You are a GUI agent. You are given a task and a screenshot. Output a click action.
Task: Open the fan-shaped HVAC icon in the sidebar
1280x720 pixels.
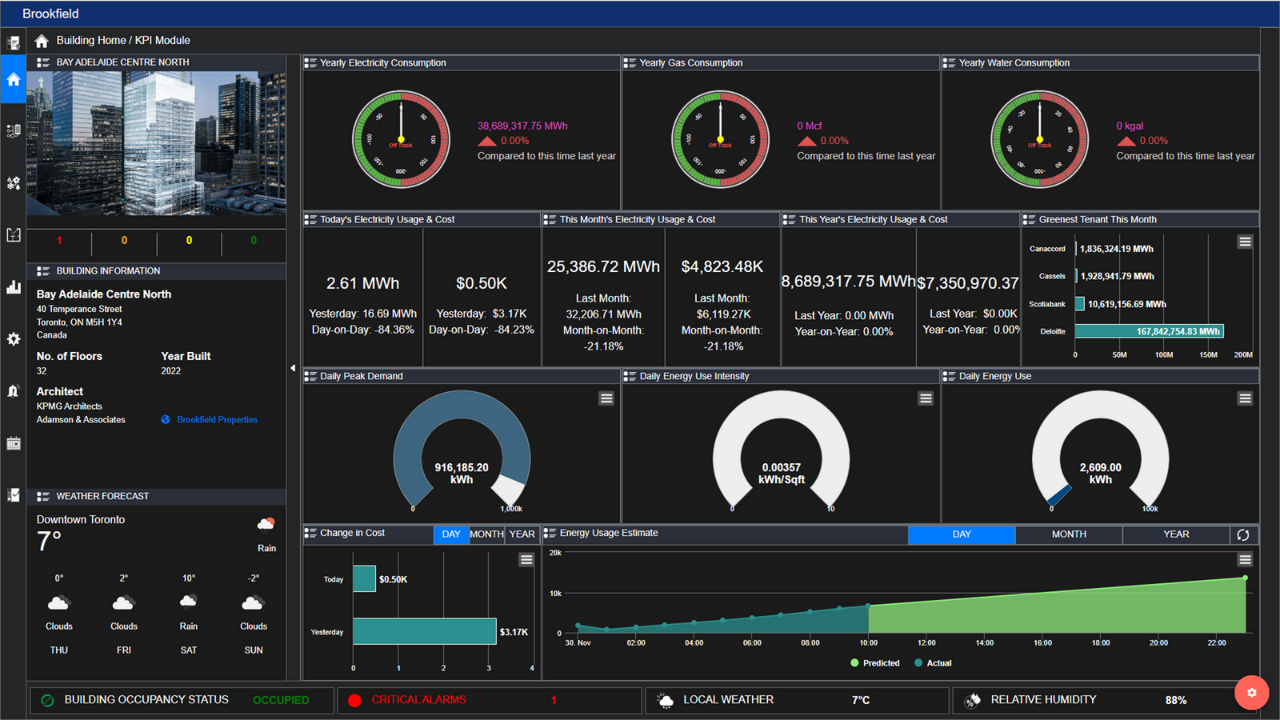click(x=13, y=184)
